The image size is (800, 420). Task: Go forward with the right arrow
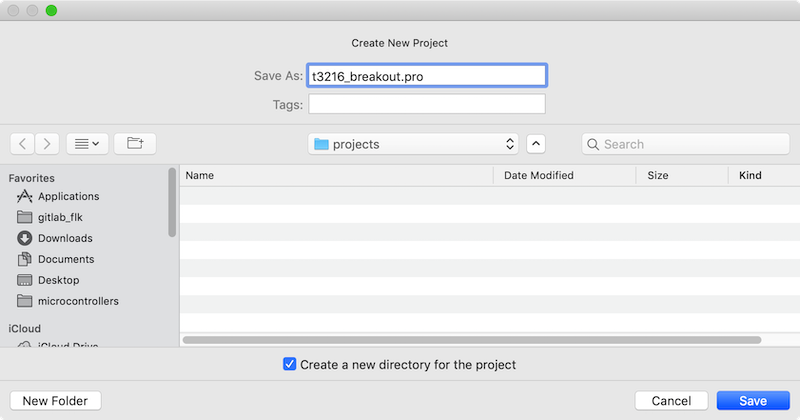point(47,144)
